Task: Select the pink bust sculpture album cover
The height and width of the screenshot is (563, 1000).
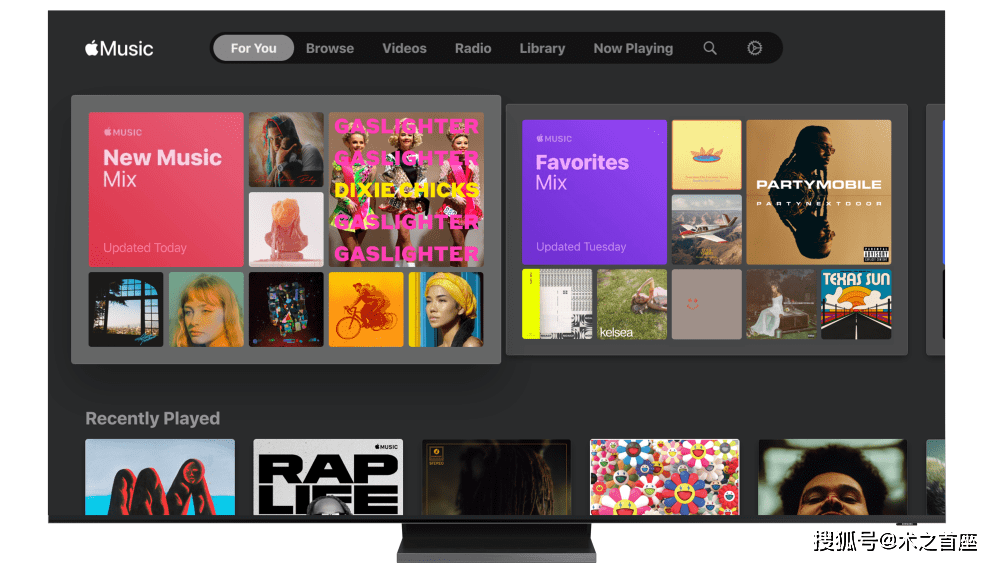Action: click(x=286, y=230)
